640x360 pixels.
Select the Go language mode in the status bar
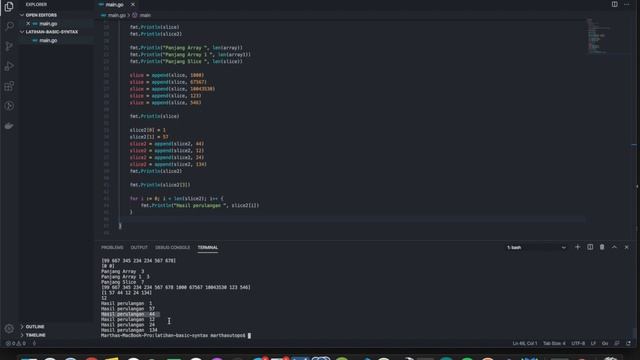(605, 343)
